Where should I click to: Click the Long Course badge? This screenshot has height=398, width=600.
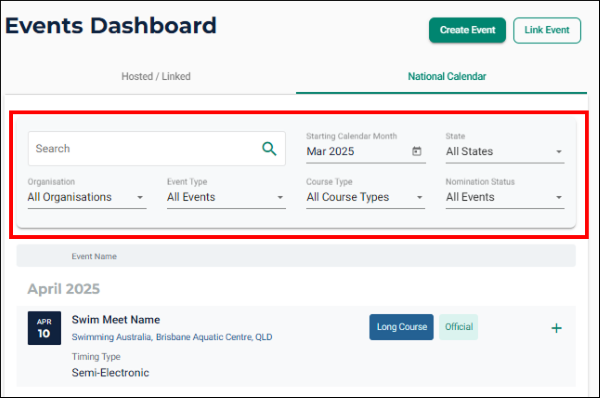tap(401, 327)
